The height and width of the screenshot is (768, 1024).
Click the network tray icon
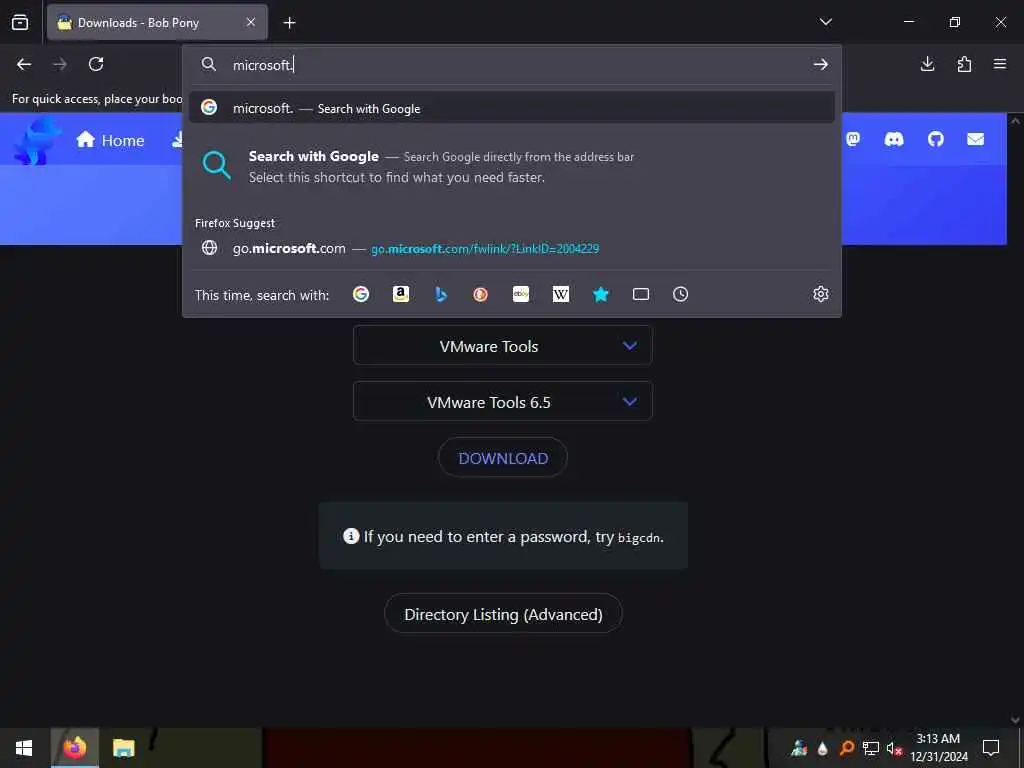[871, 748]
